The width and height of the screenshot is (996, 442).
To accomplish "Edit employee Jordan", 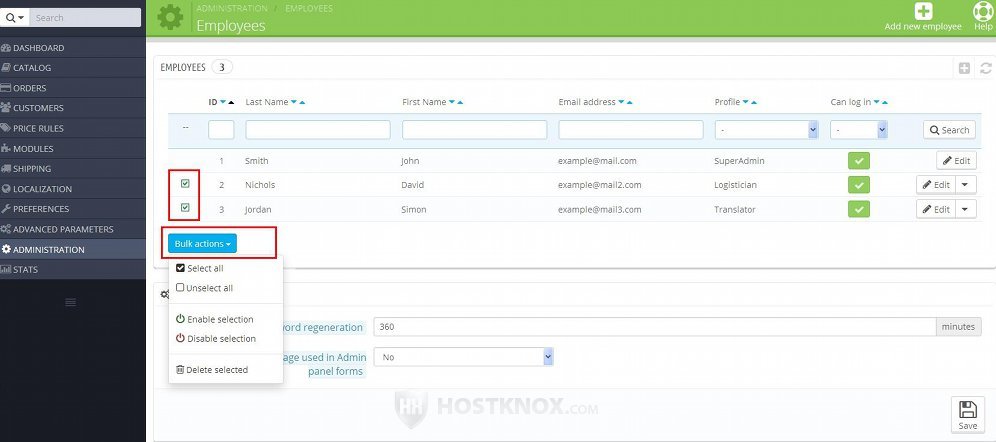I will tap(936, 209).
